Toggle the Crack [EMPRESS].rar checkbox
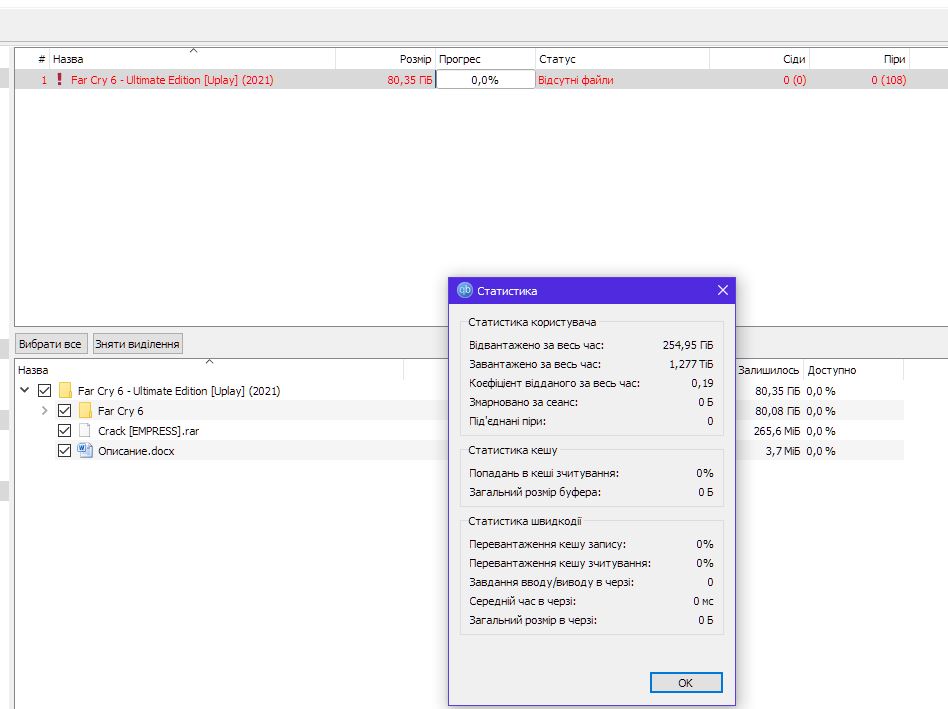The height and width of the screenshot is (709, 948). point(65,431)
